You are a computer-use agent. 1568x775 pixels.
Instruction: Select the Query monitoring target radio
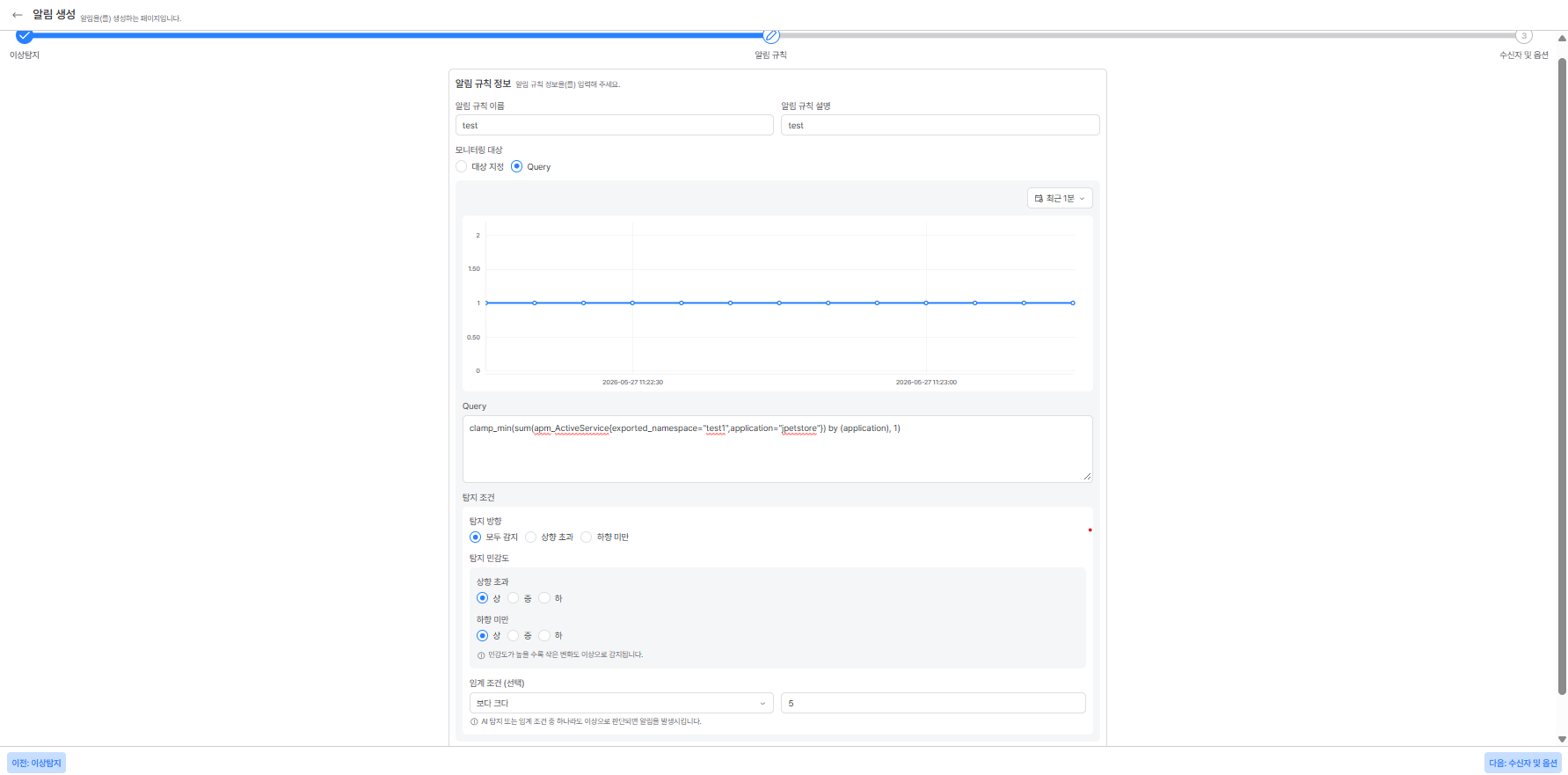click(517, 166)
